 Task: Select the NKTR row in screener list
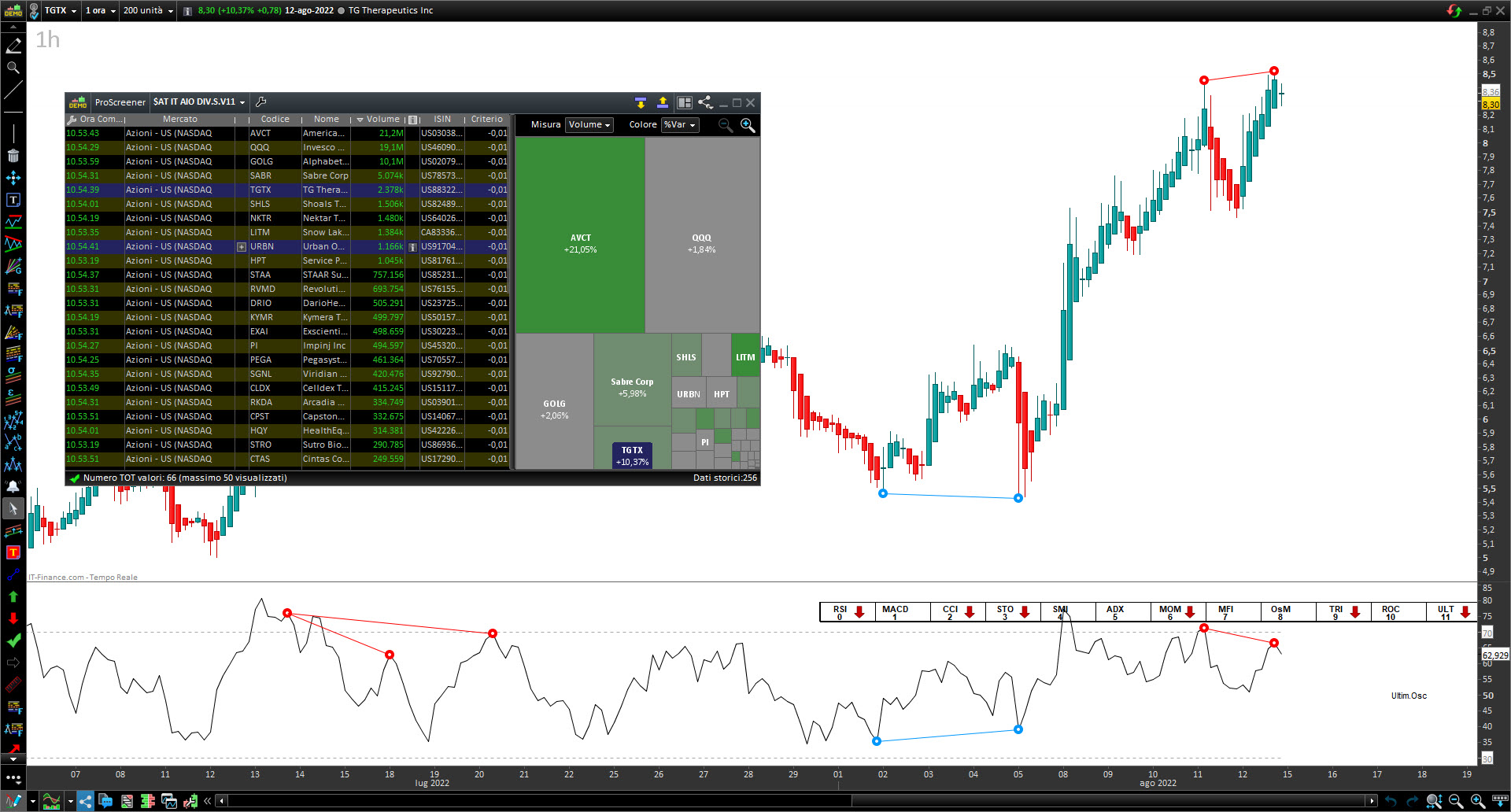coord(287,219)
